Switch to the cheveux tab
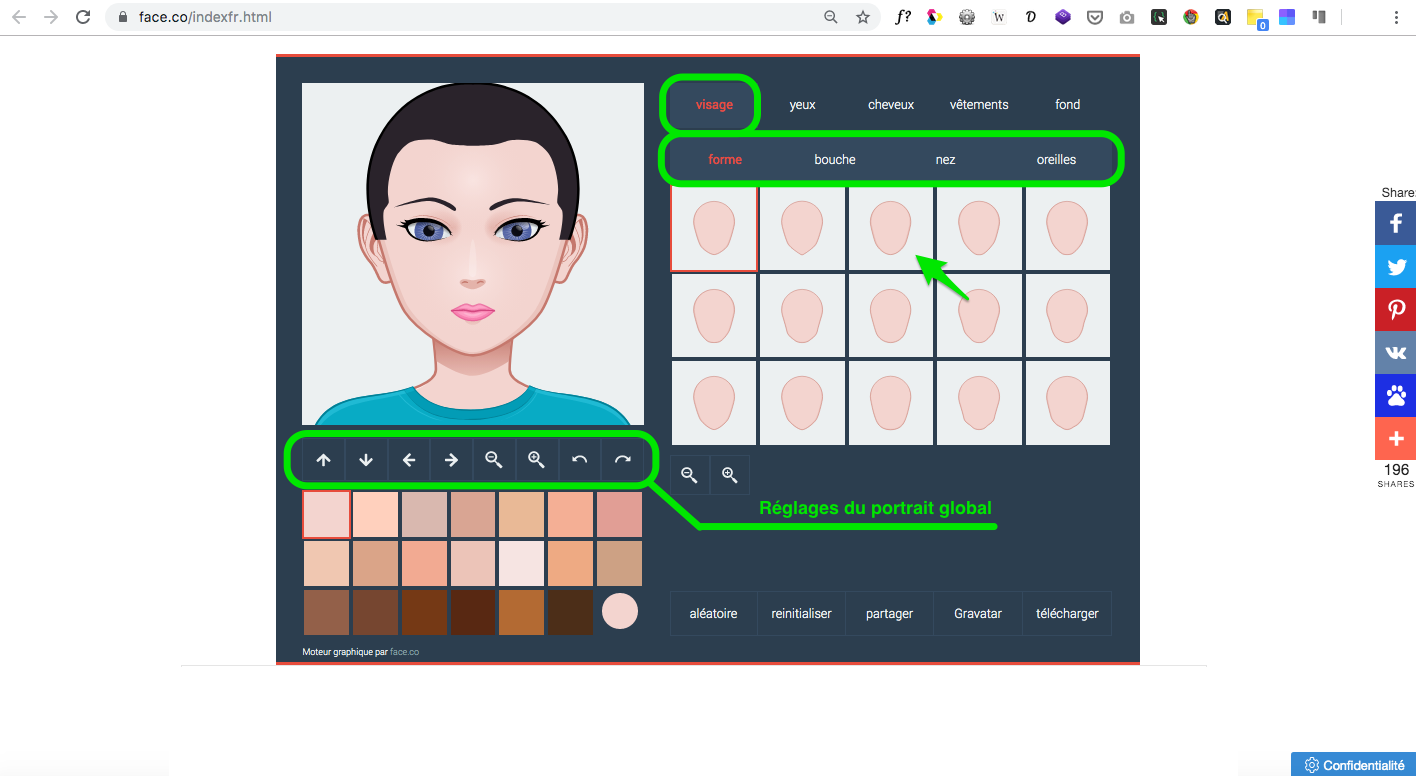Viewport: 1416px width, 776px height. click(891, 104)
